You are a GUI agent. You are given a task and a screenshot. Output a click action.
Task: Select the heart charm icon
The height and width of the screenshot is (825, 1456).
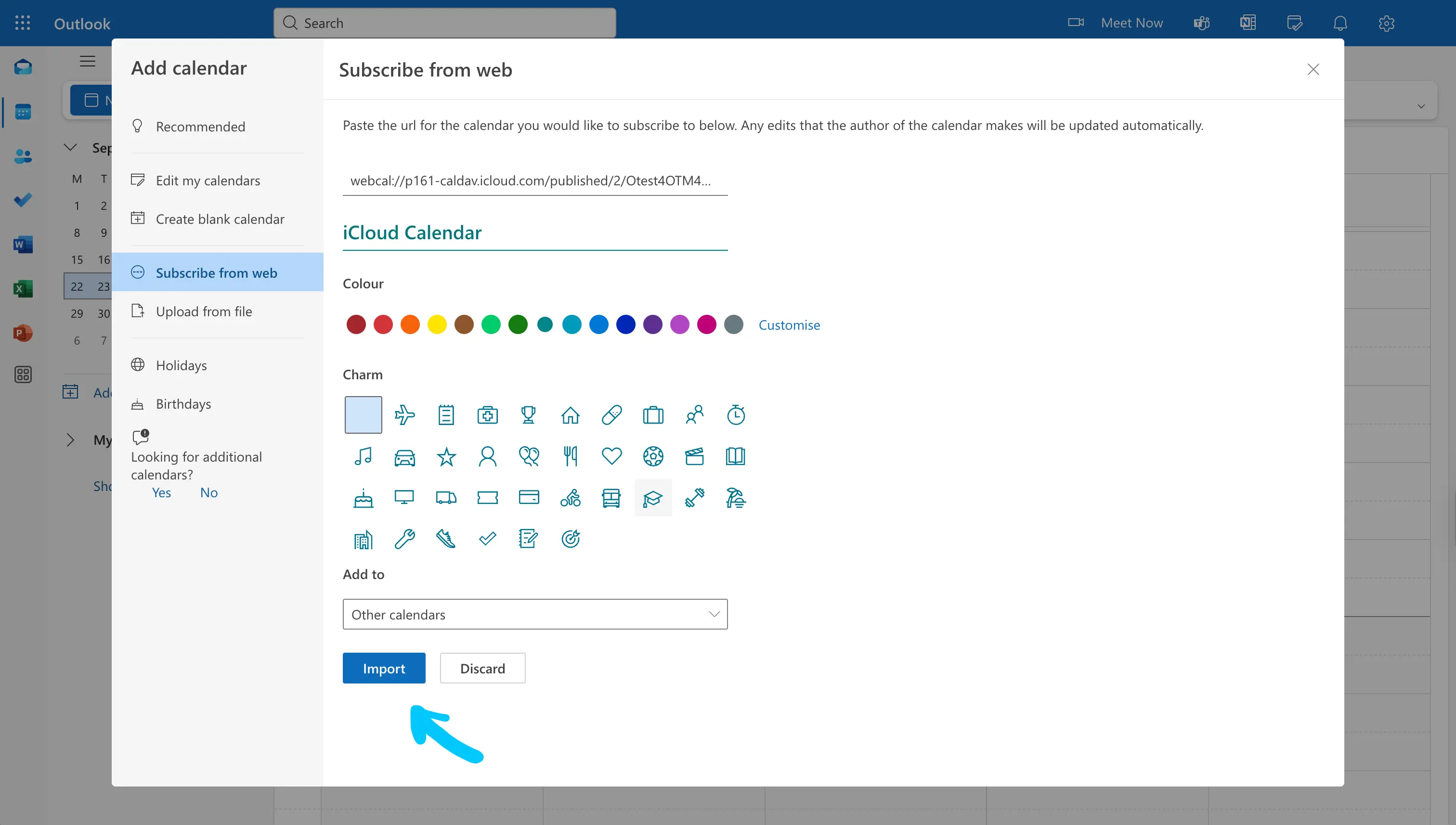click(x=611, y=456)
